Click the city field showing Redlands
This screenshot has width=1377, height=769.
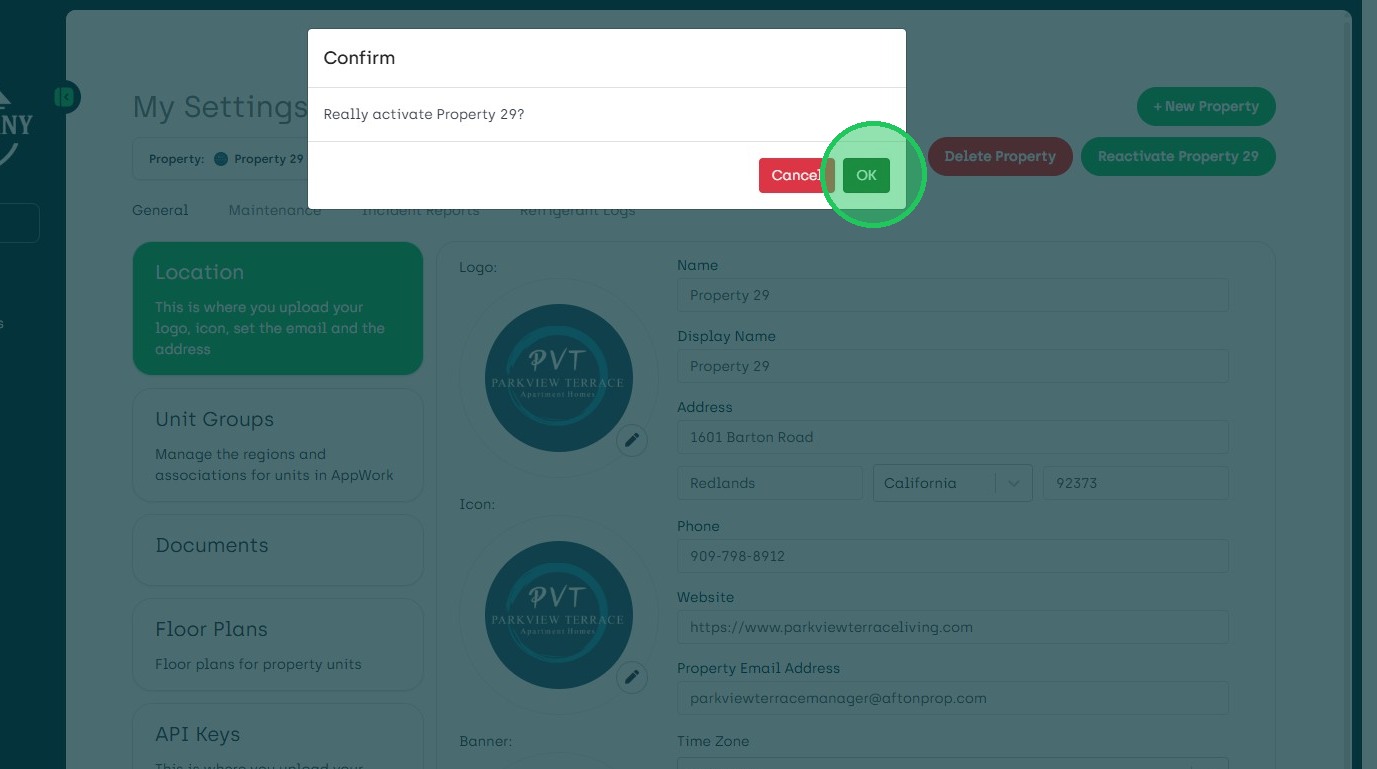coord(769,483)
